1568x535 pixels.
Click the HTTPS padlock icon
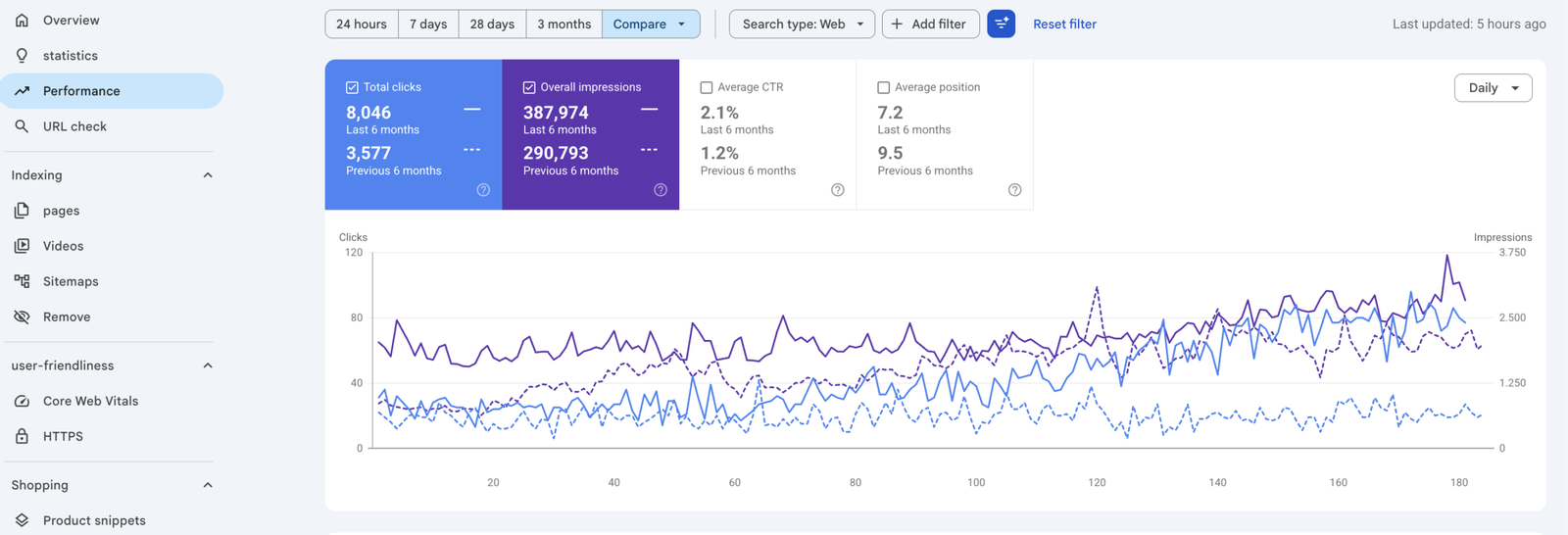coord(22,436)
